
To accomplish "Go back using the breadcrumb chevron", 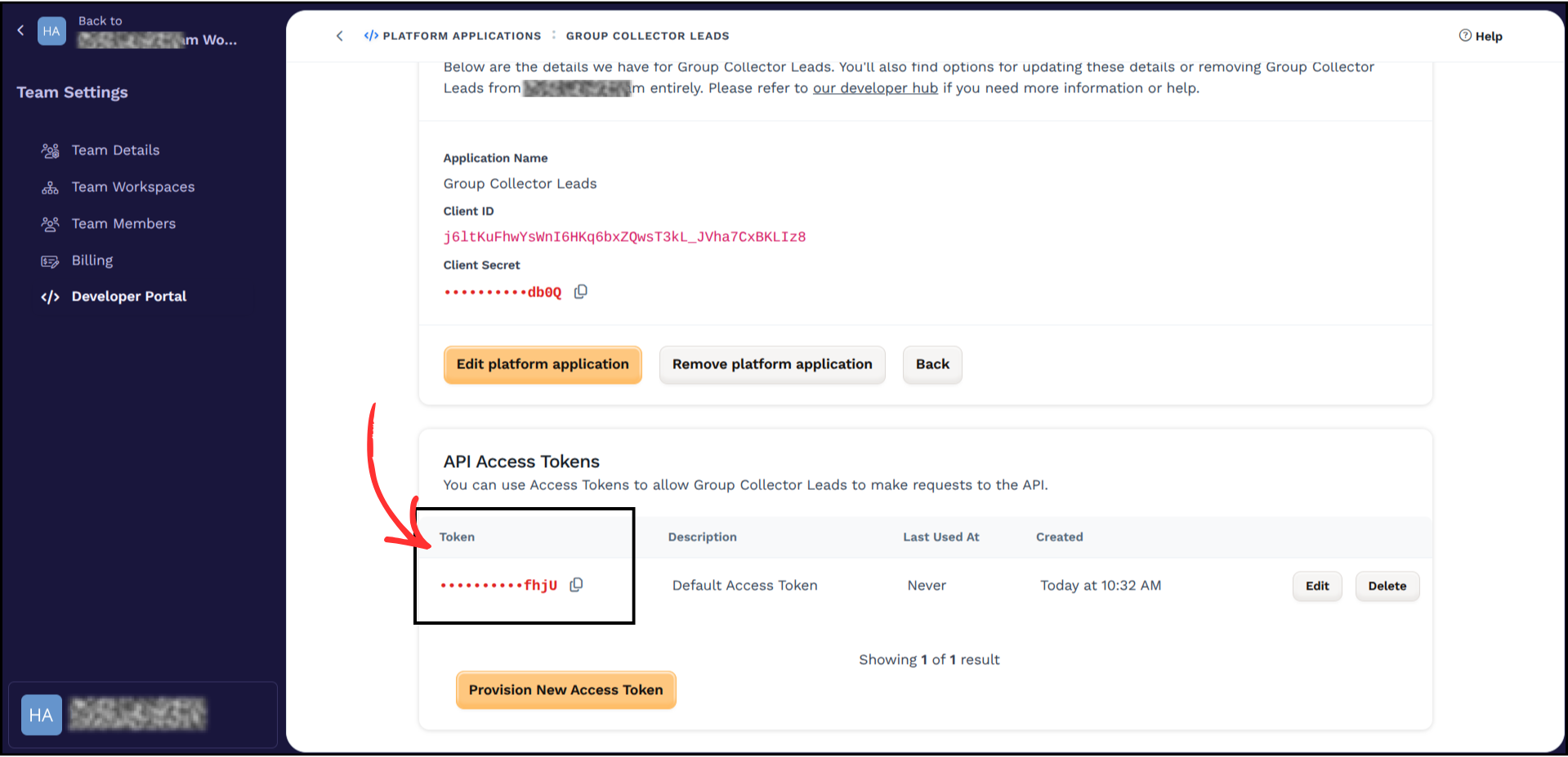I will pyautogui.click(x=340, y=35).
